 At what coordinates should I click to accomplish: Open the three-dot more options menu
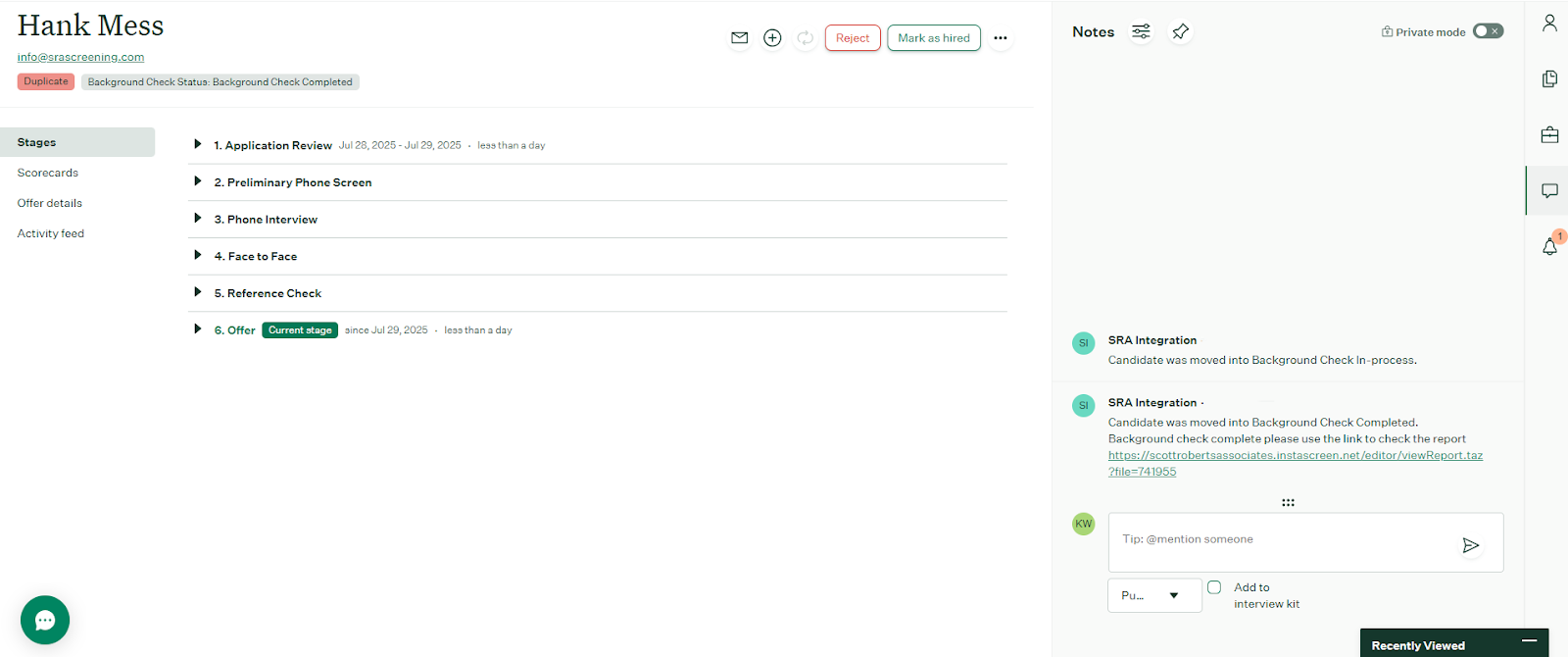click(1000, 38)
